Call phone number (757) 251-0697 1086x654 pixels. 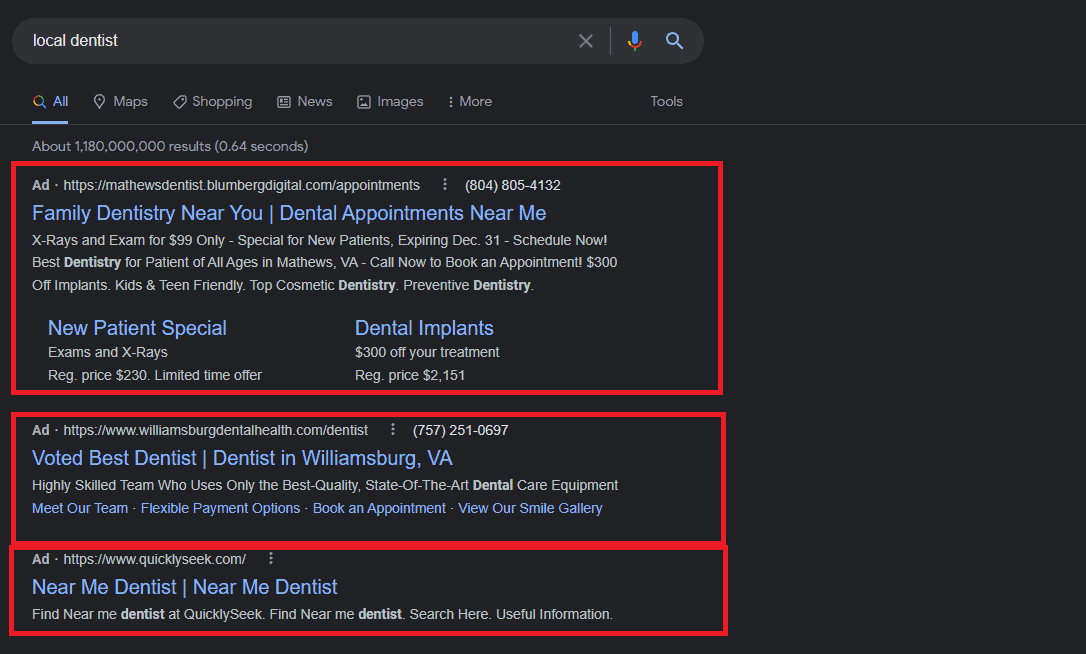coord(461,430)
